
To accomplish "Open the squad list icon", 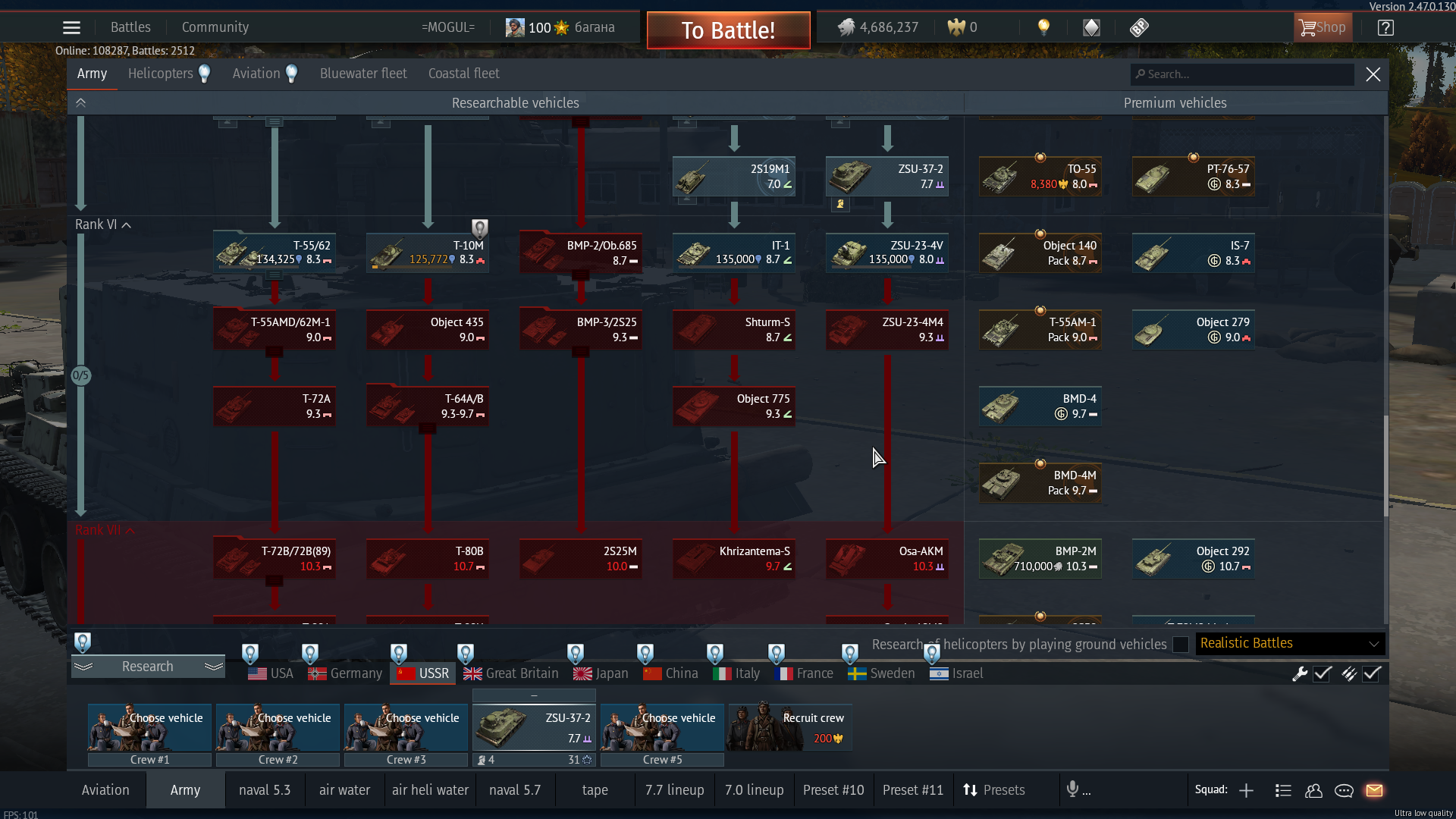I will click(x=1283, y=790).
